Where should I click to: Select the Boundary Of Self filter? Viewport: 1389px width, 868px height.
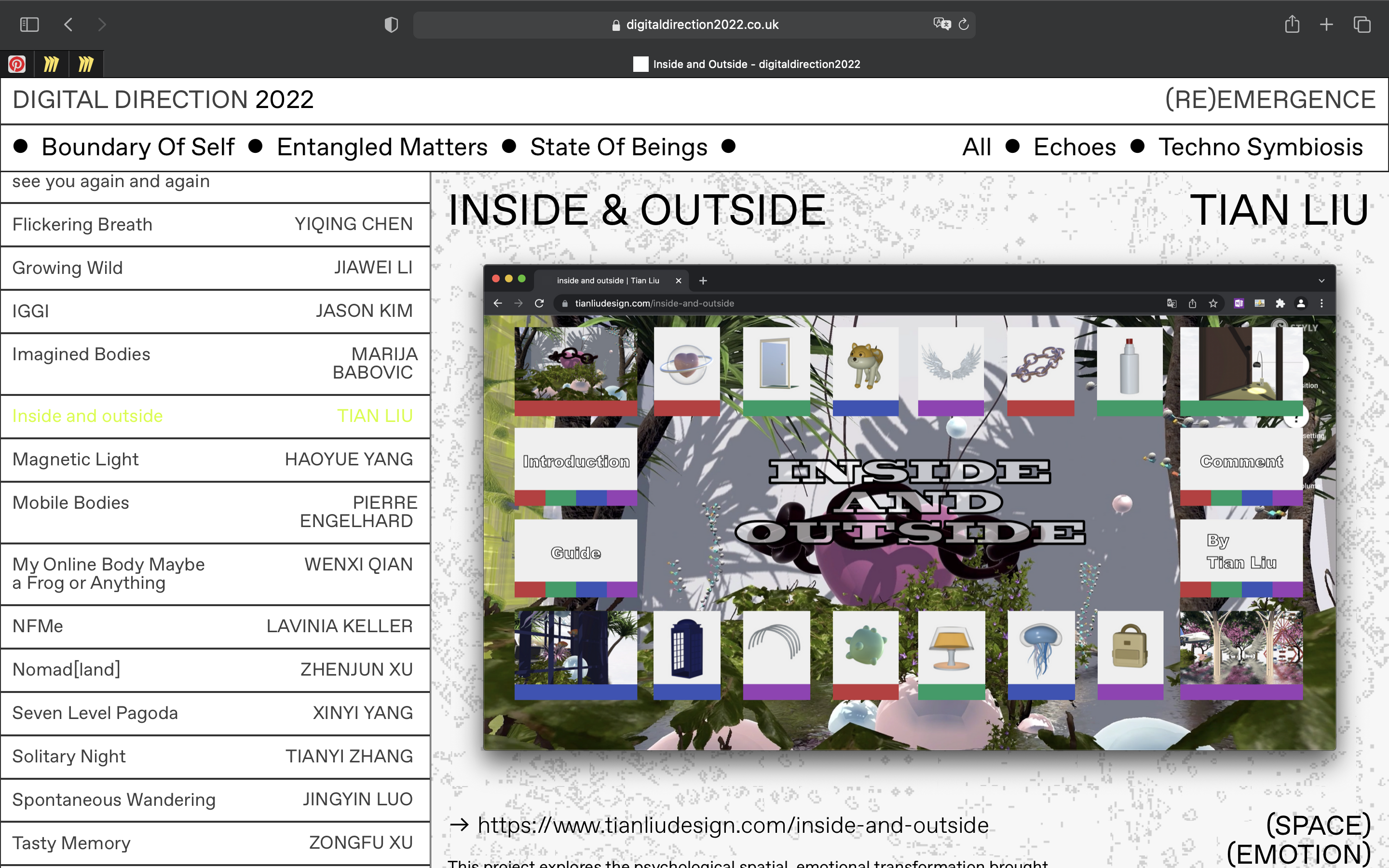coord(138,147)
